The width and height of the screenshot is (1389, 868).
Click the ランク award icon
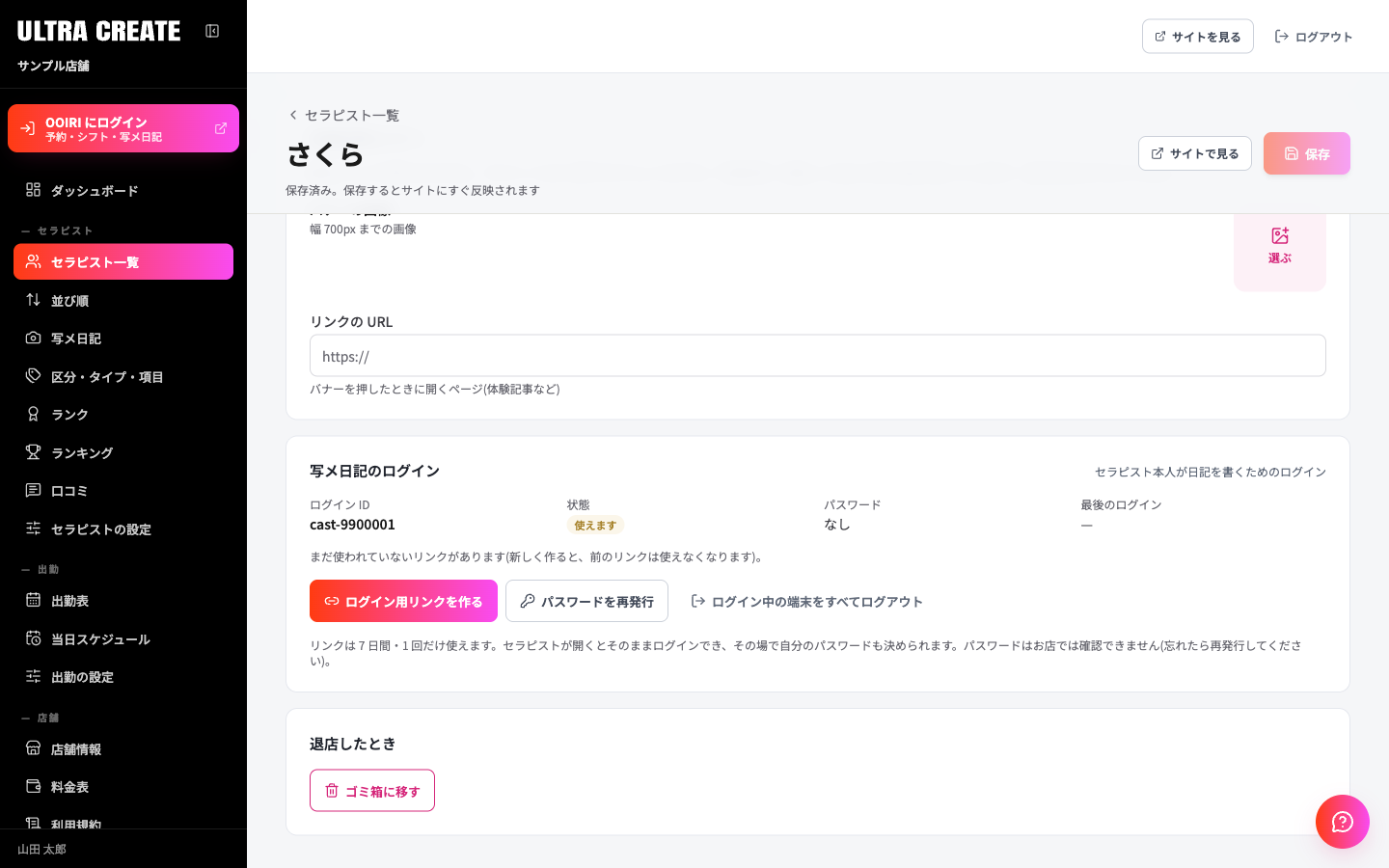(33, 414)
